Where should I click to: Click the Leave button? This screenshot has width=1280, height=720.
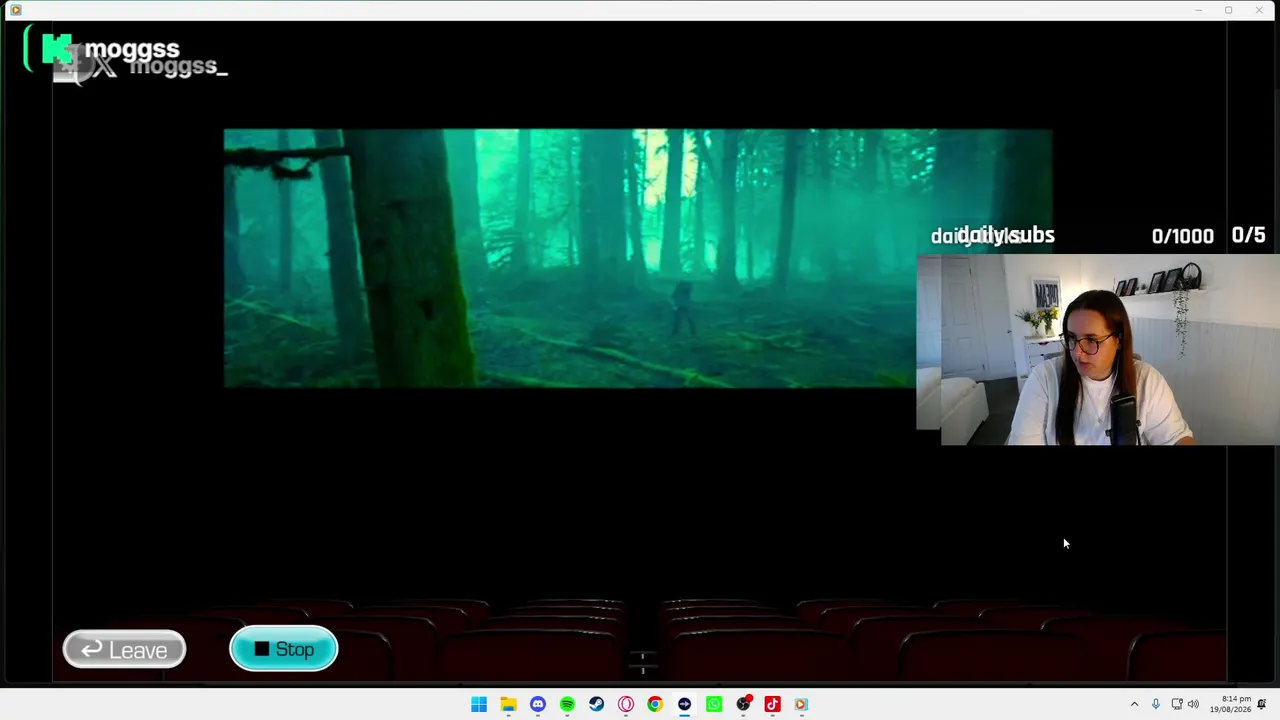pos(124,650)
